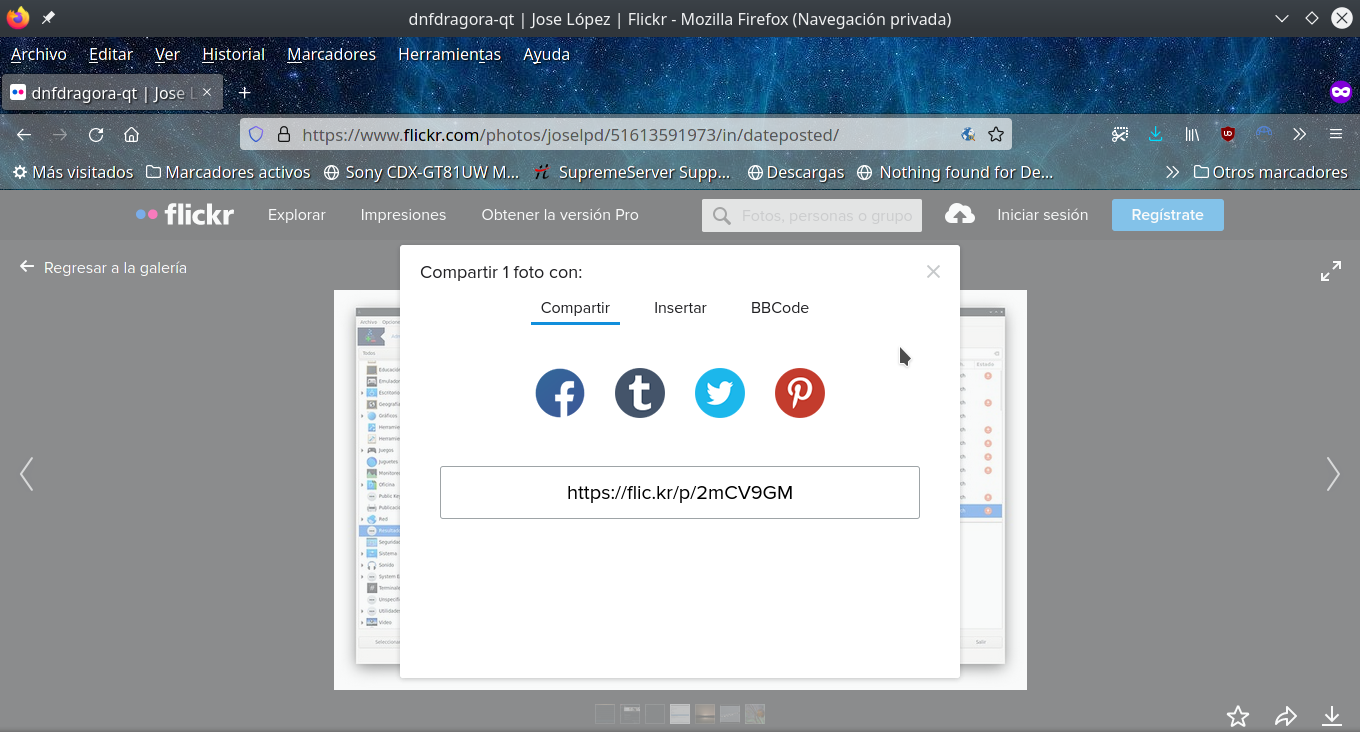
Task: Click the download icon below the photo
Action: tap(1332, 716)
